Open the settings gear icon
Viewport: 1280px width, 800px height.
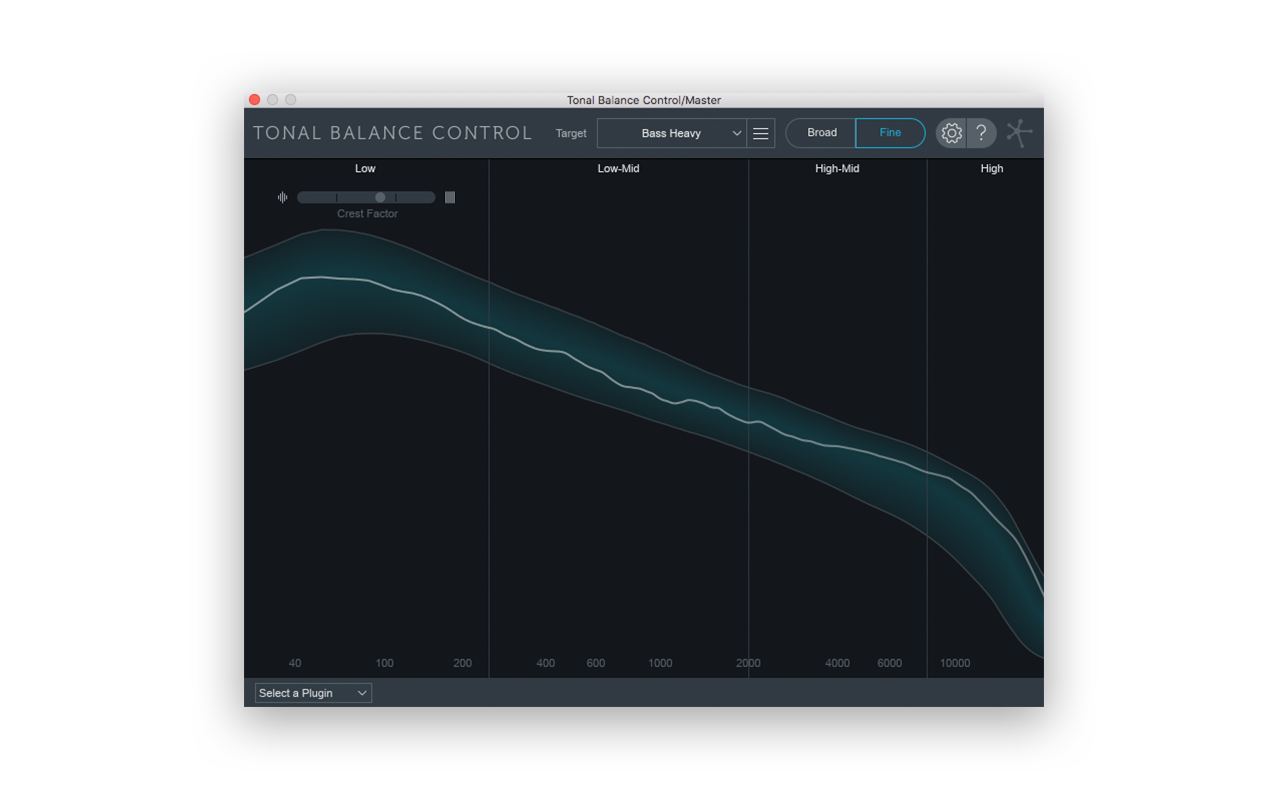(951, 133)
